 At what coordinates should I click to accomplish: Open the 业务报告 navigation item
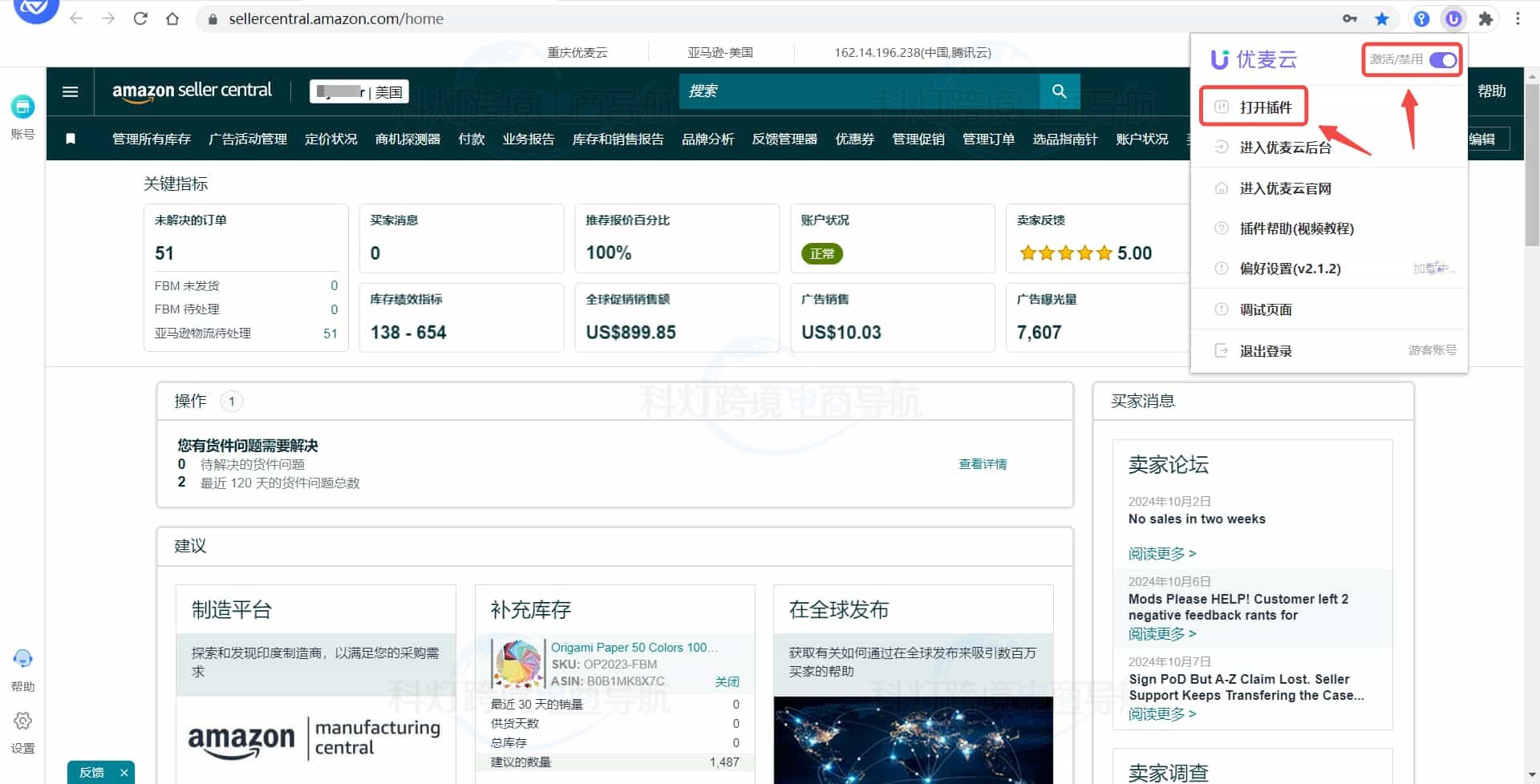pos(528,139)
